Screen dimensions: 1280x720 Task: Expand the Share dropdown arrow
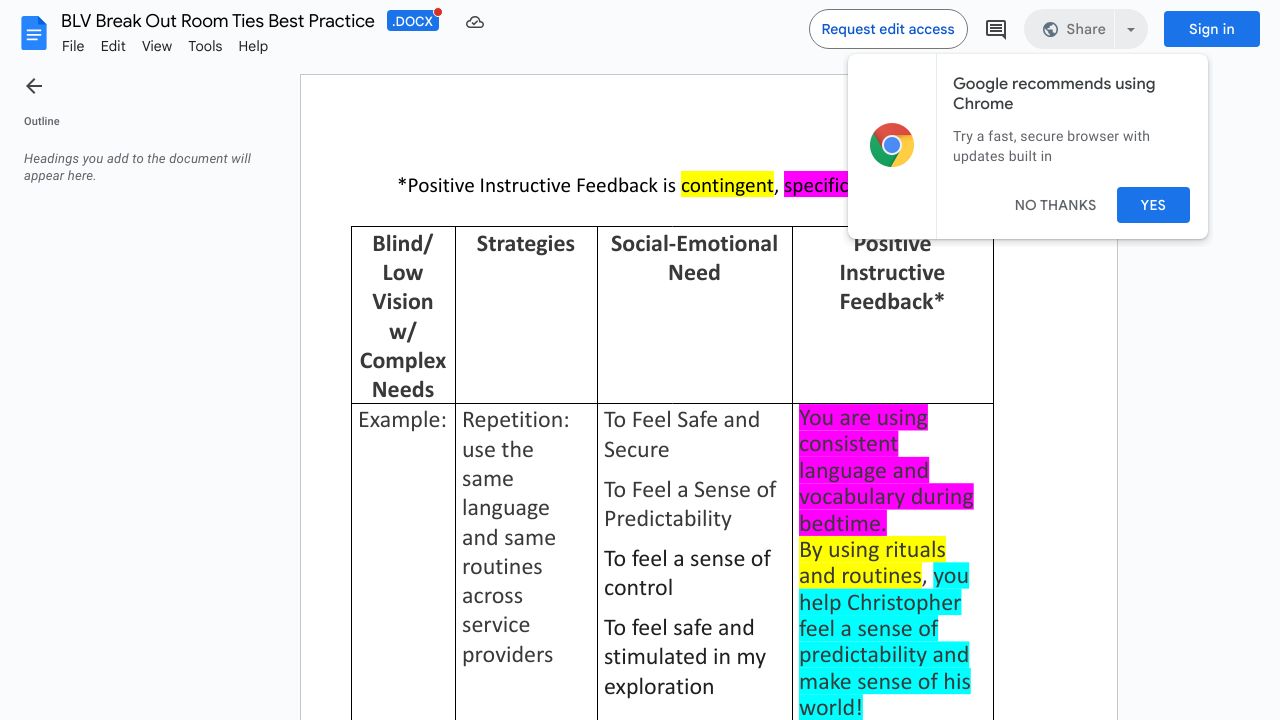tap(1131, 29)
